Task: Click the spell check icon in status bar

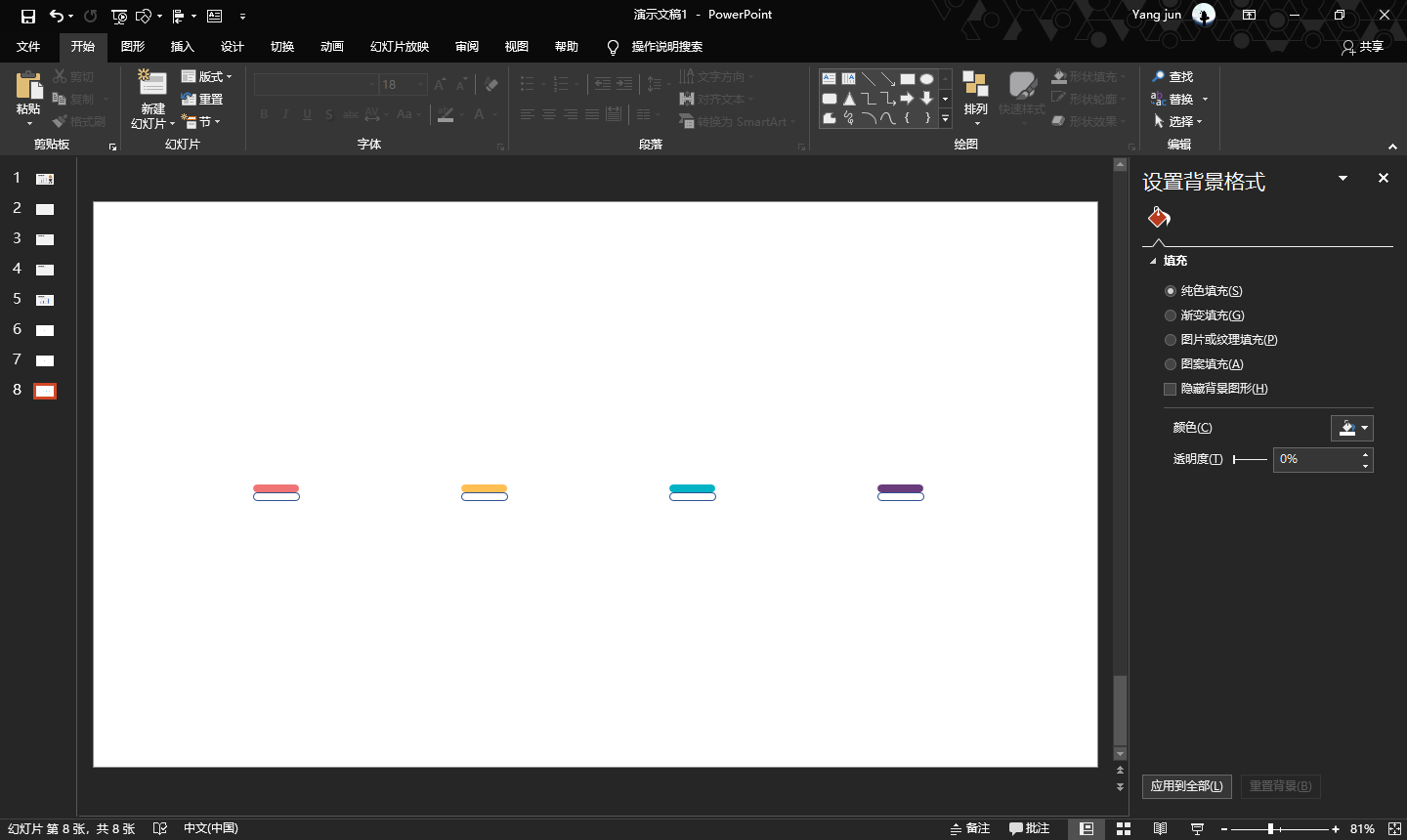Action: pos(160,828)
